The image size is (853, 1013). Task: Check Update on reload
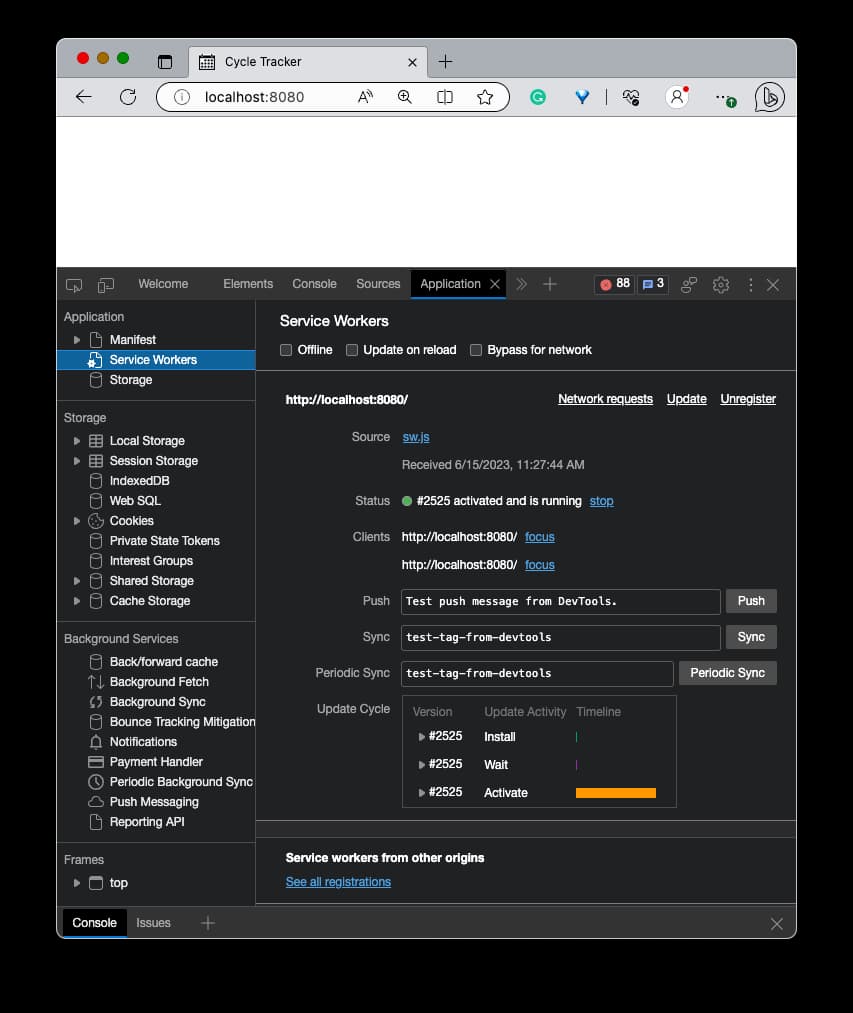pos(352,350)
